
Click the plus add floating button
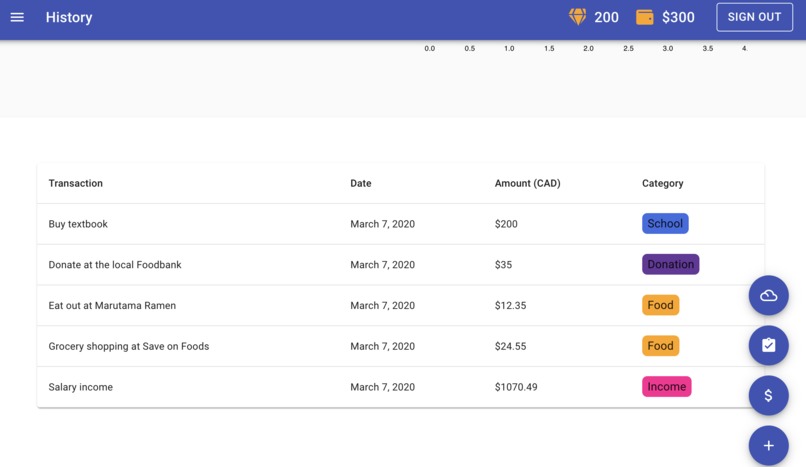pyautogui.click(x=768, y=445)
